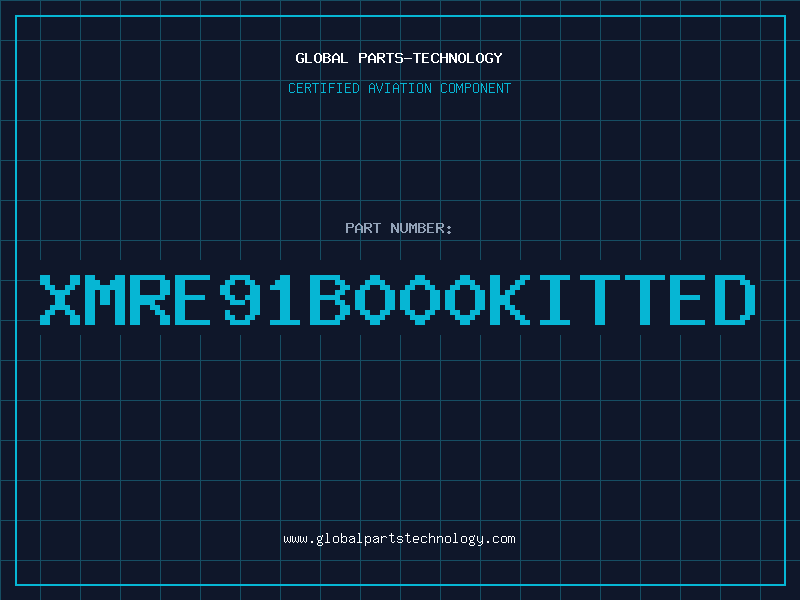Image resolution: width=800 pixels, height=600 pixels.
Task: Select the CERTIFIED AVIATION COMPONENT subtitle
Action: (399, 88)
